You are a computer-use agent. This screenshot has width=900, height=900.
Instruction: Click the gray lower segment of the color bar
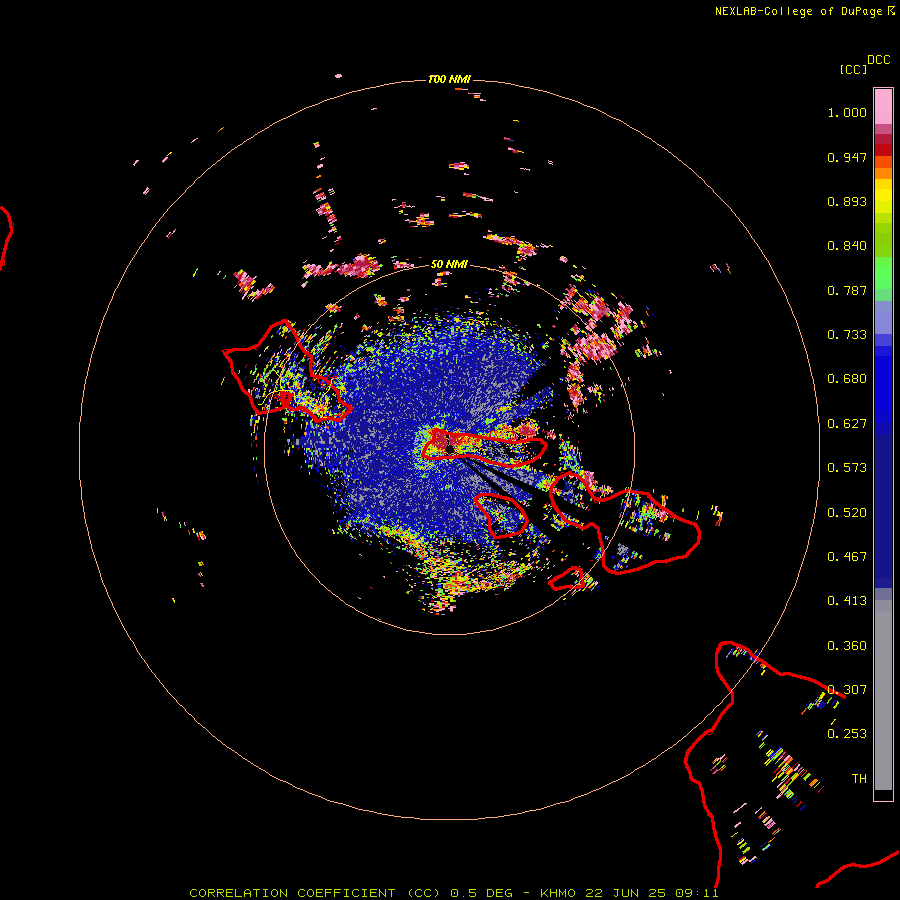(883, 695)
